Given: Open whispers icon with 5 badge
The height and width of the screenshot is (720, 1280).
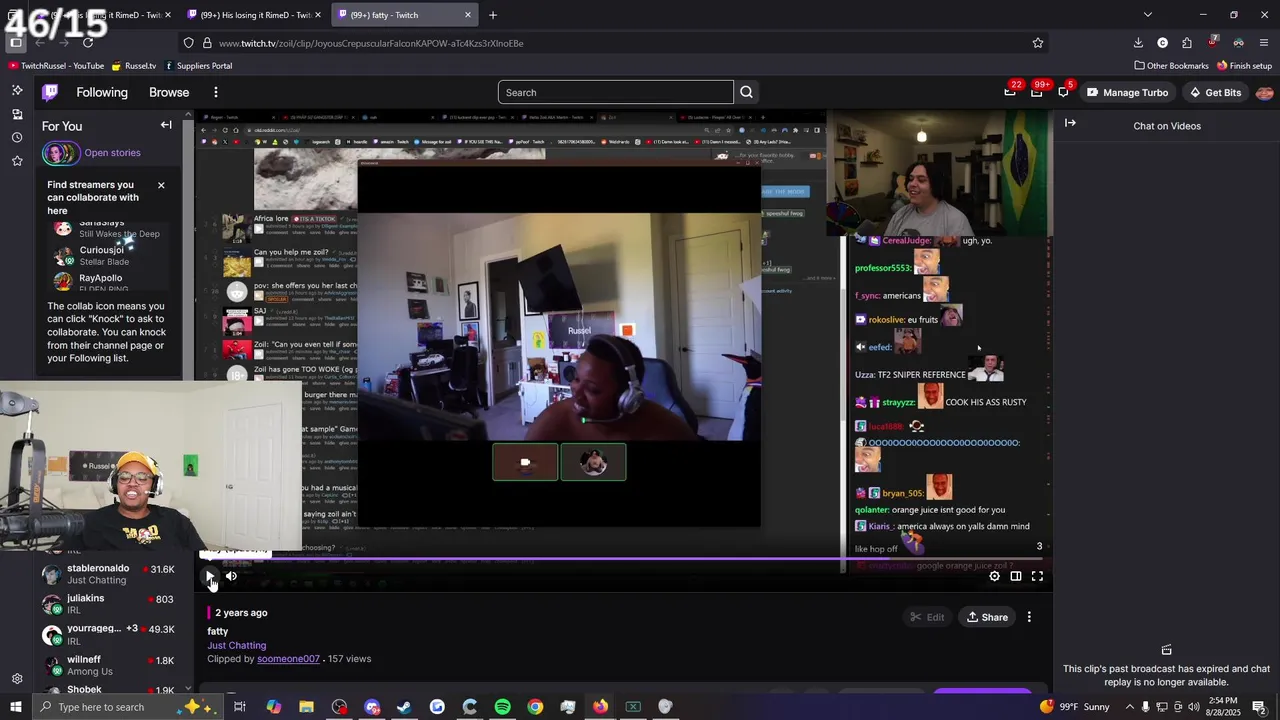Looking at the screenshot, I should click(x=1063, y=92).
